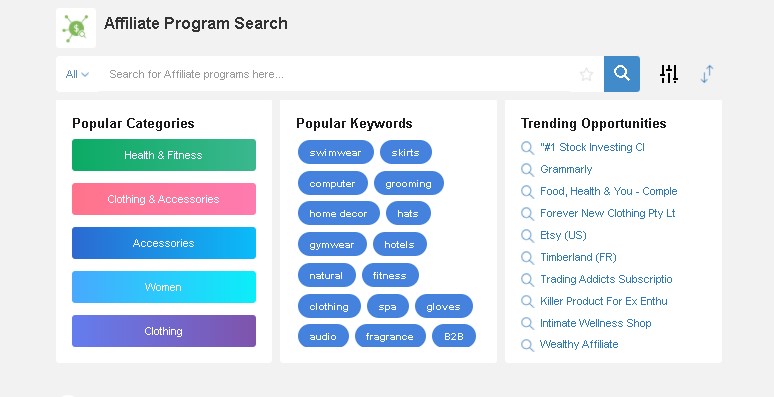Open the filter sliders icon
This screenshot has width=774, height=397.
pos(669,74)
